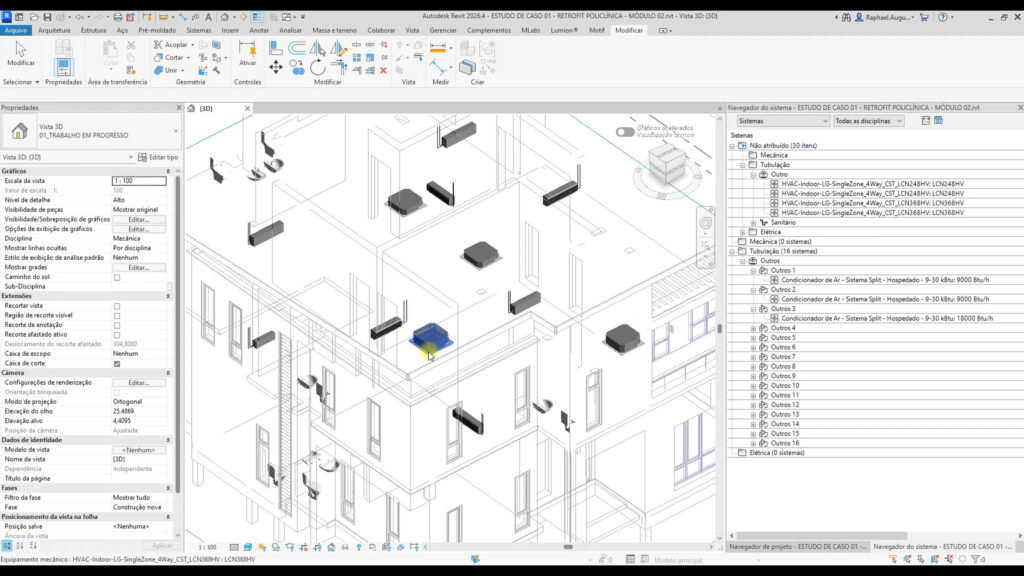This screenshot has height=576, width=1024.
Task: Open the Anotar ribbon tab
Action: coord(259,30)
